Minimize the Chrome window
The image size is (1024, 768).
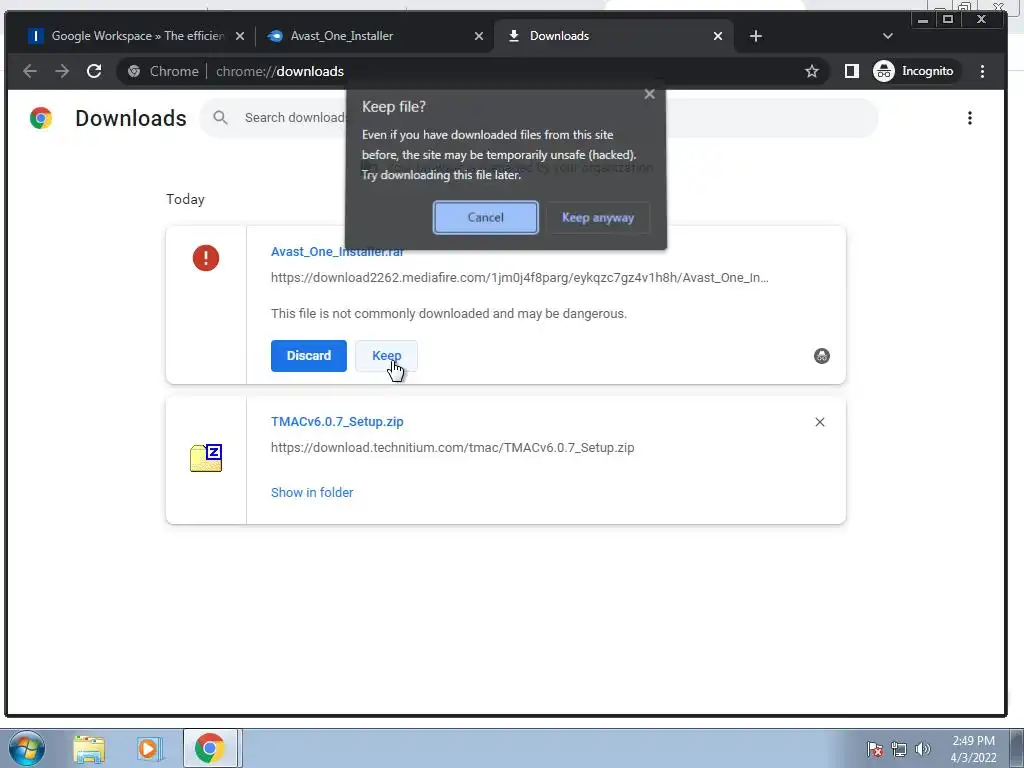coord(923,20)
